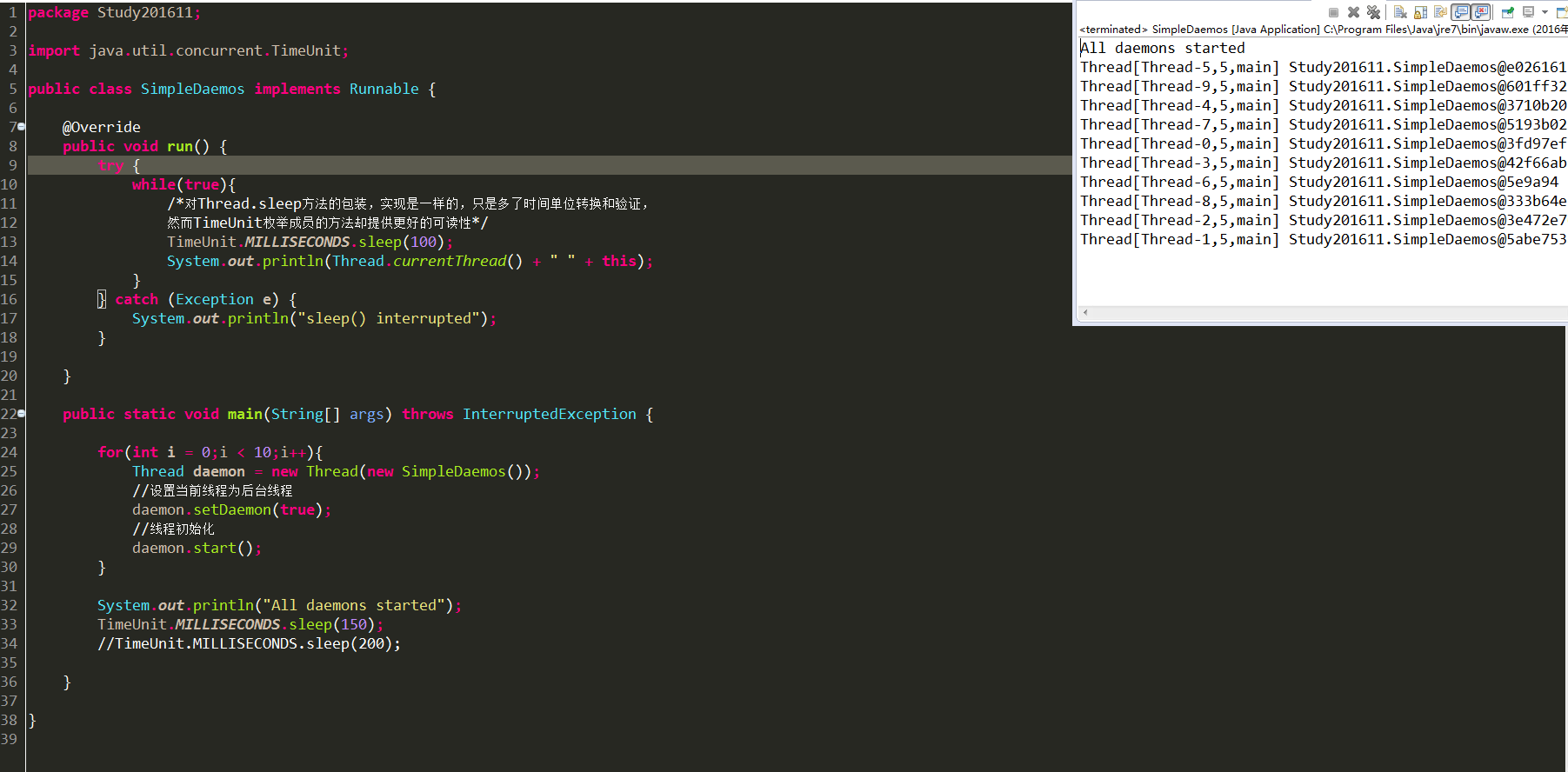Toggle Word Wrap in the console

click(1440, 11)
